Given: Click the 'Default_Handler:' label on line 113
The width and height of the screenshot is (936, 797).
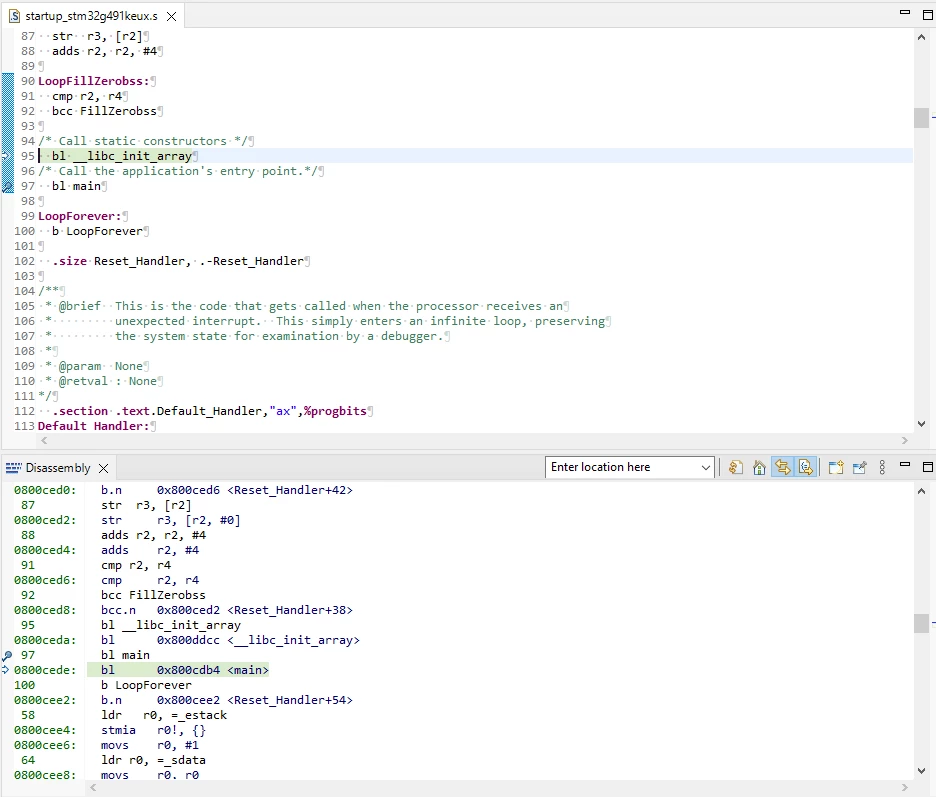Looking at the screenshot, I should click(93, 426).
